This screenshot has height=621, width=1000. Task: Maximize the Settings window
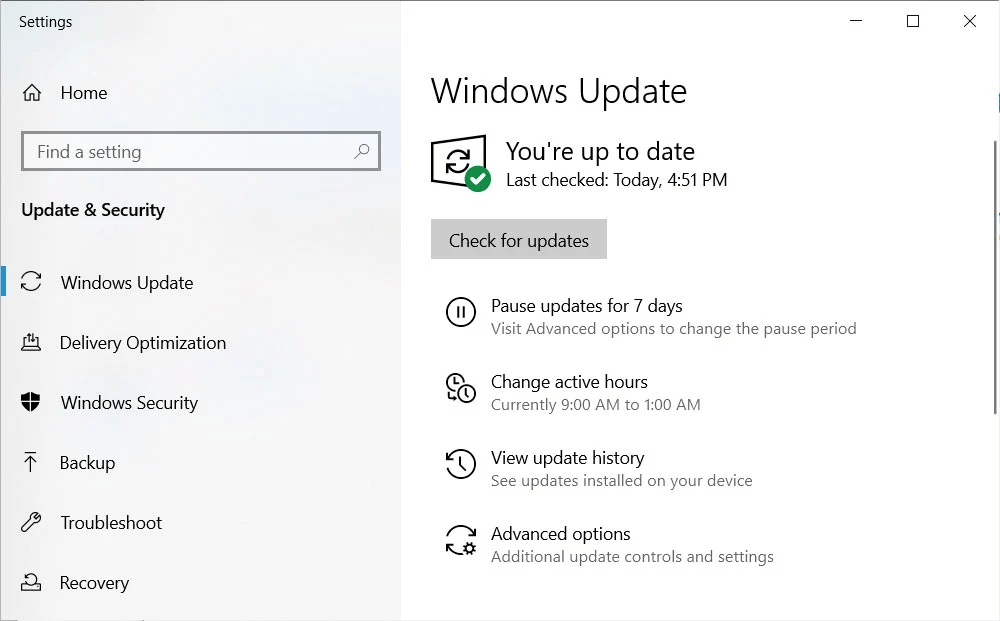pos(913,21)
